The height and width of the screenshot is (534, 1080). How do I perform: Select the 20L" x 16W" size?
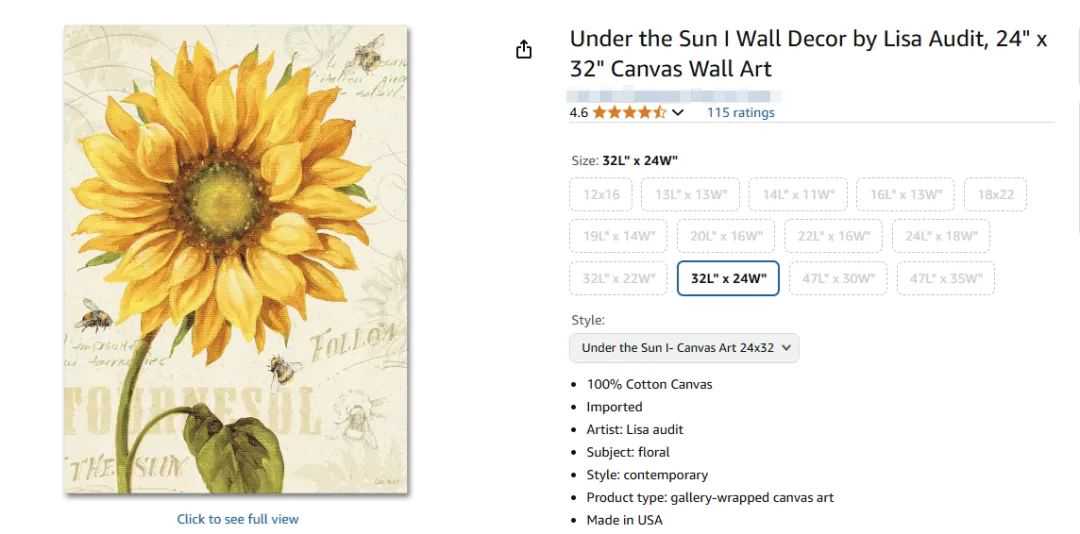[x=726, y=236]
